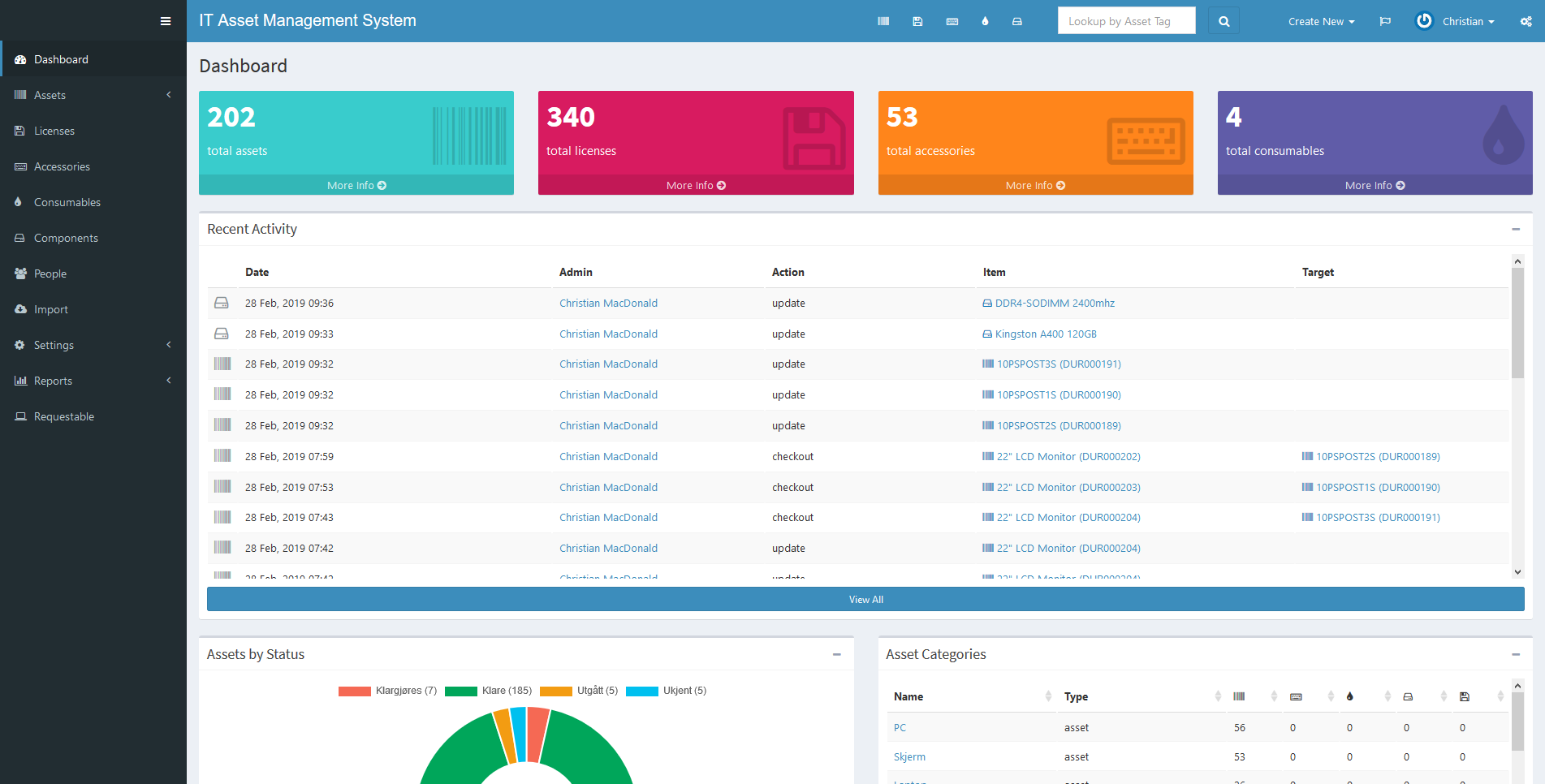Viewport: 1545px width, 784px height.
Task: Open the Christian user menu
Action: point(1456,21)
